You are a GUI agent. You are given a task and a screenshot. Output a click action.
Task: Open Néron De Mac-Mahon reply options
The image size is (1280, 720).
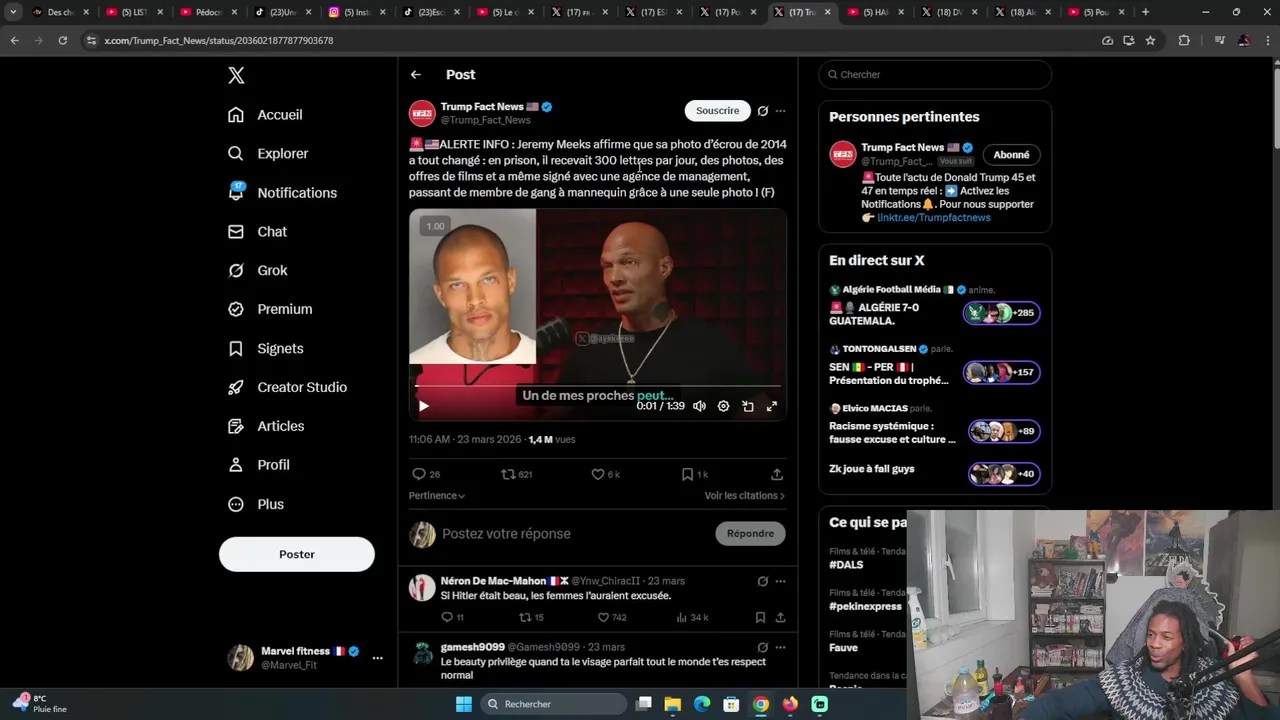[781, 581]
